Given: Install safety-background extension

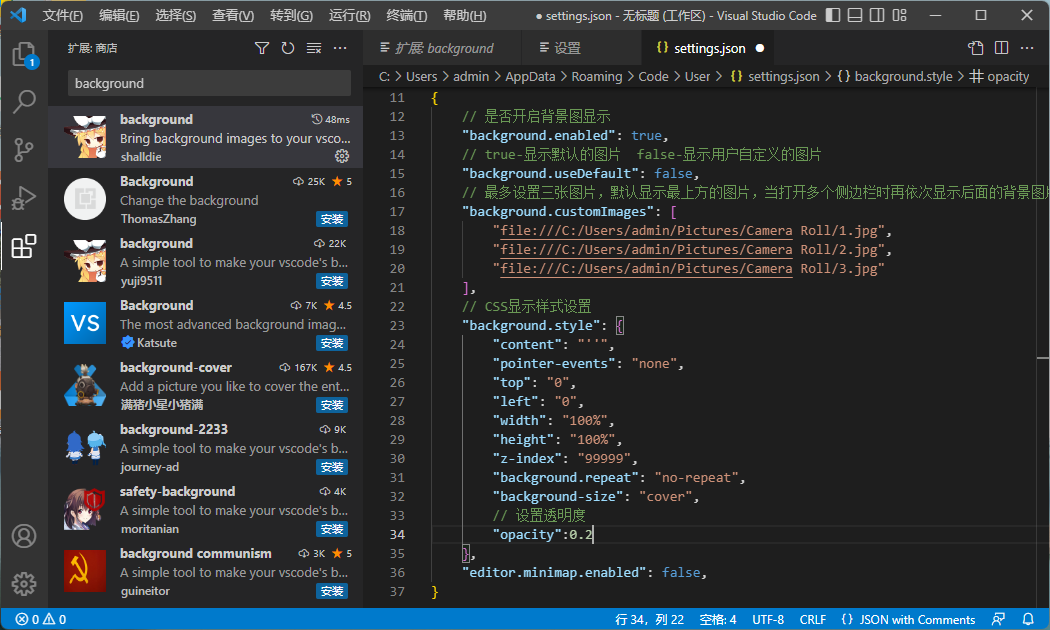Looking at the screenshot, I should click(x=331, y=530).
